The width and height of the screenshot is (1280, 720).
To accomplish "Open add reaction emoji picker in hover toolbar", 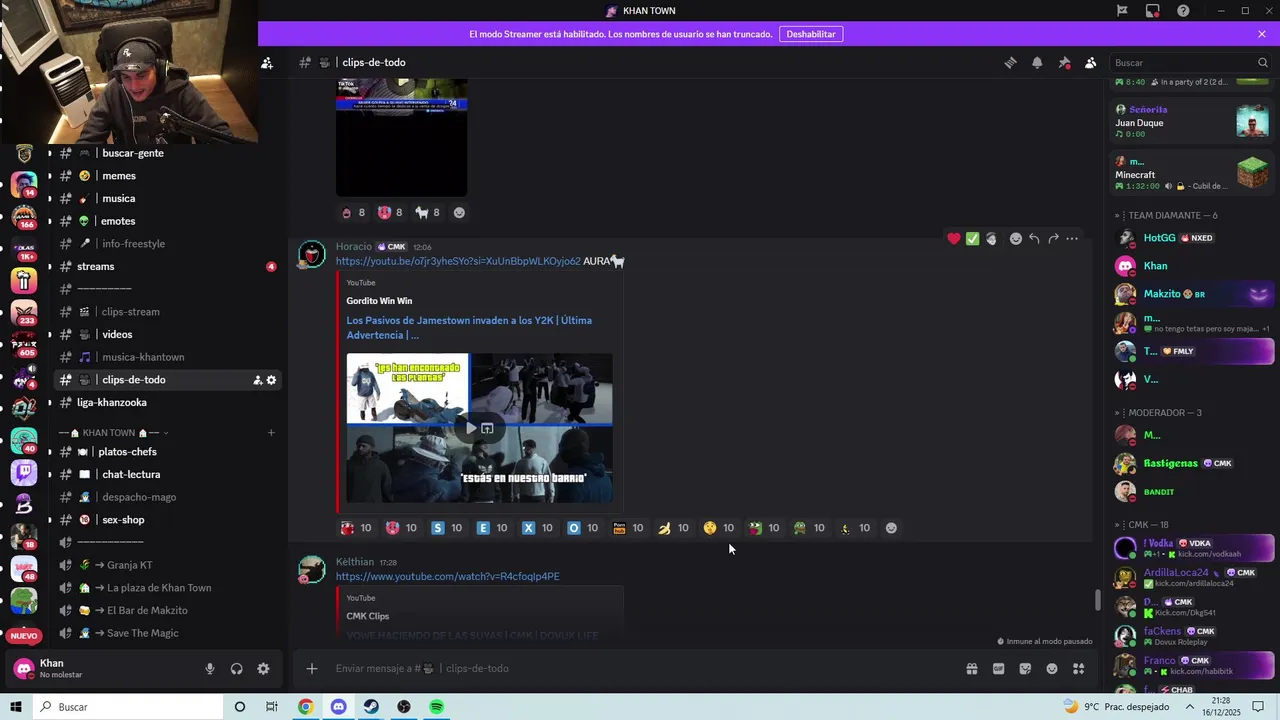I will coord(1015,239).
